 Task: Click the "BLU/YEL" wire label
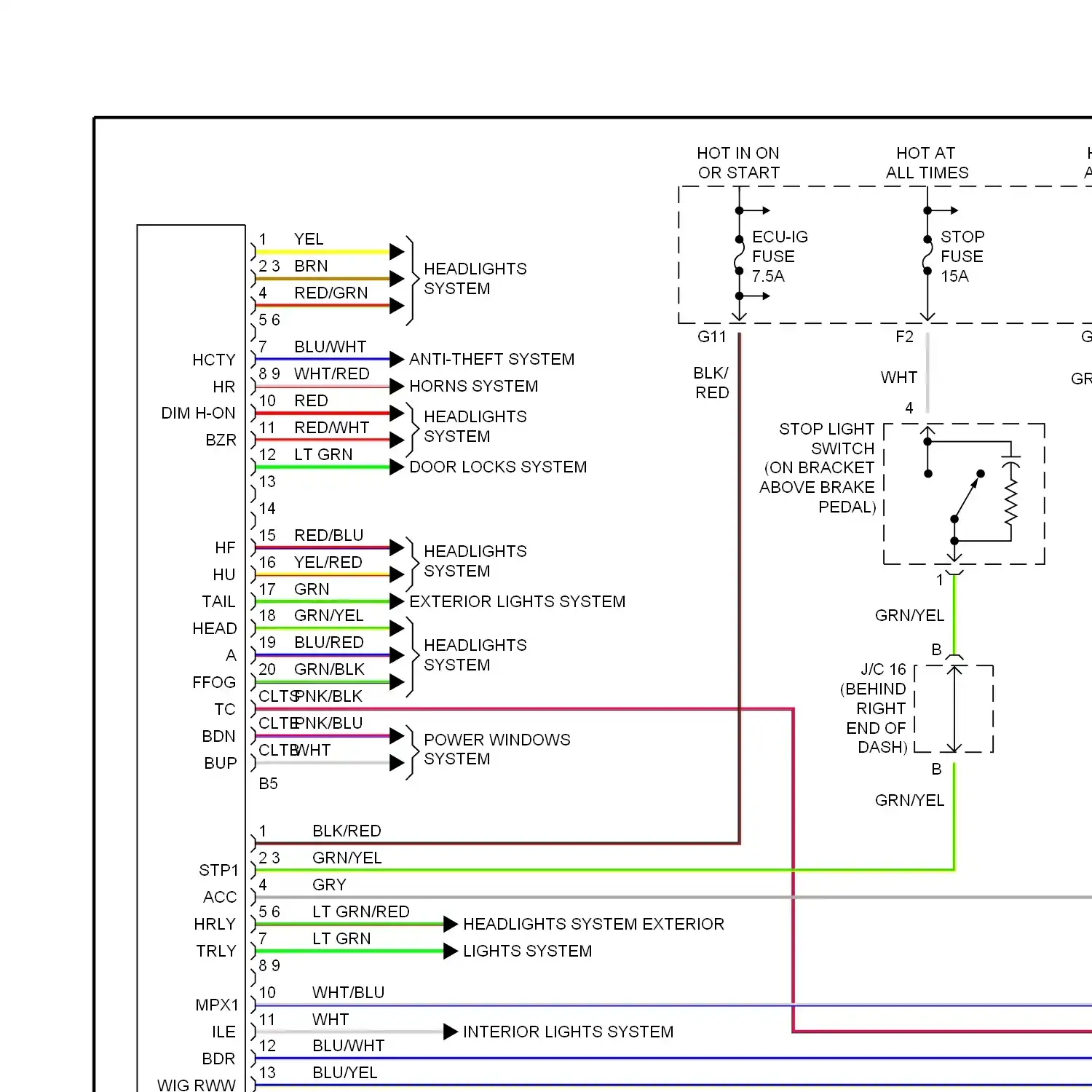pos(344,1073)
